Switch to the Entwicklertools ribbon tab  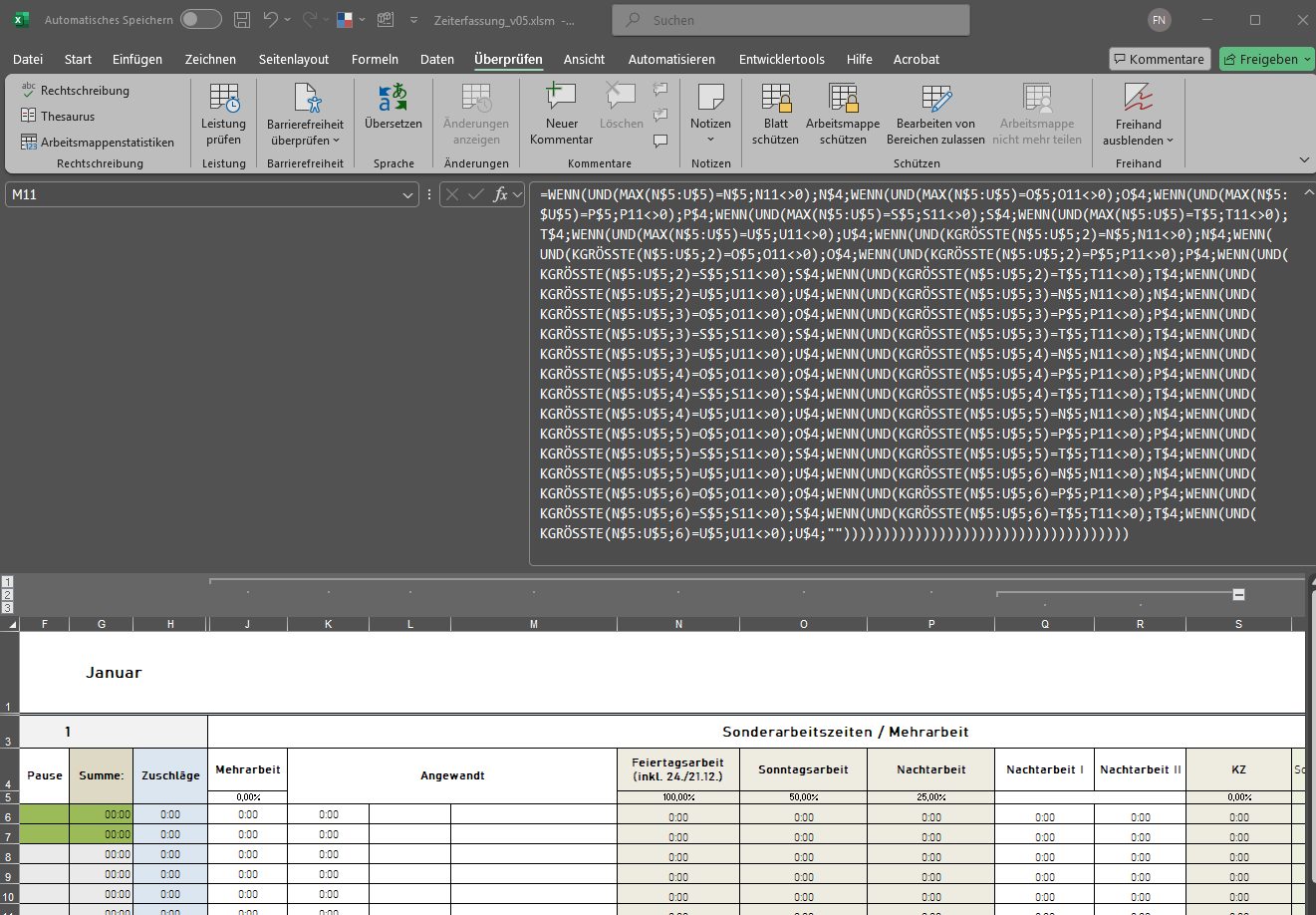(x=782, y=60)
